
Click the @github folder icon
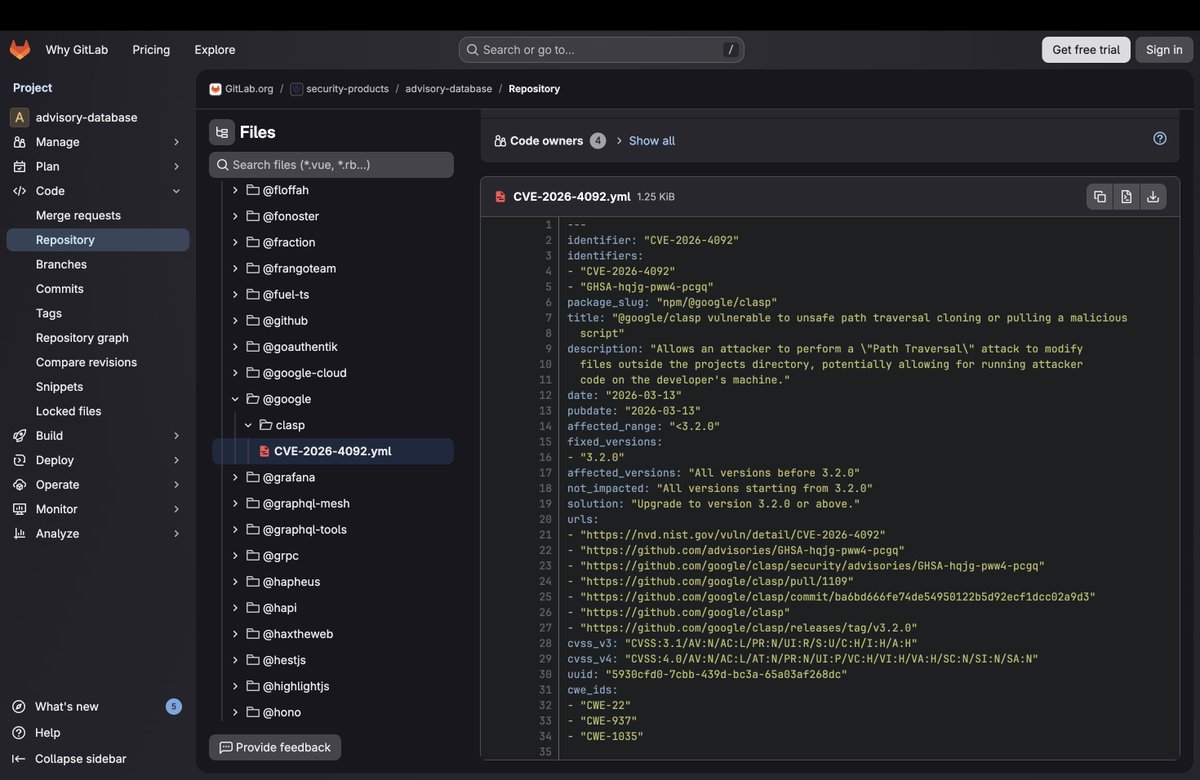pos(253,321)
